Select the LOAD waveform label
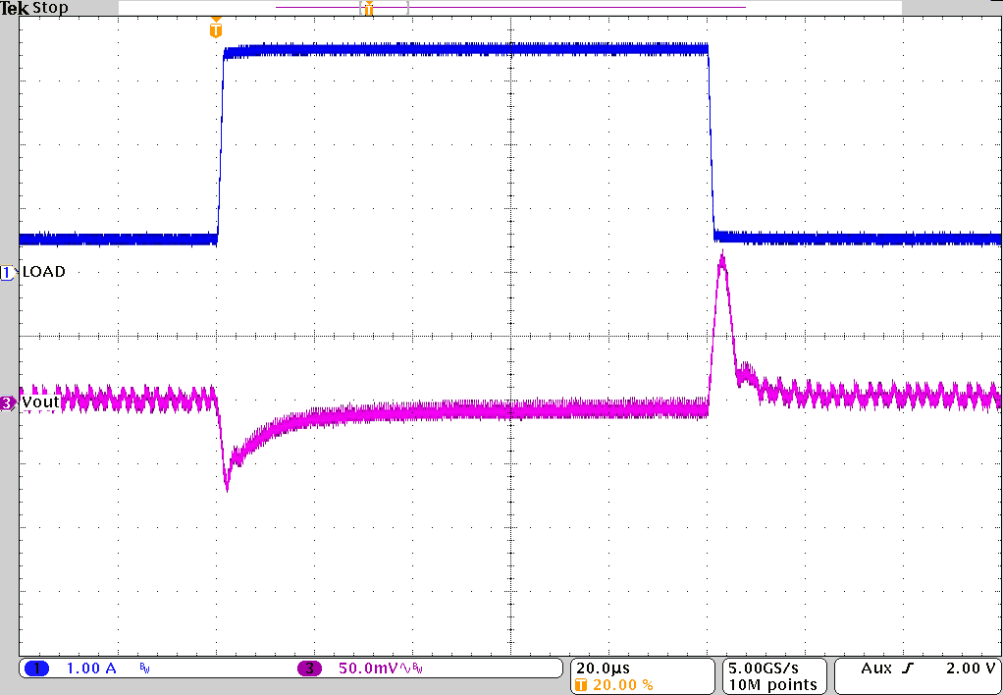Screen dimensions: 1003x695 point(45,271)
